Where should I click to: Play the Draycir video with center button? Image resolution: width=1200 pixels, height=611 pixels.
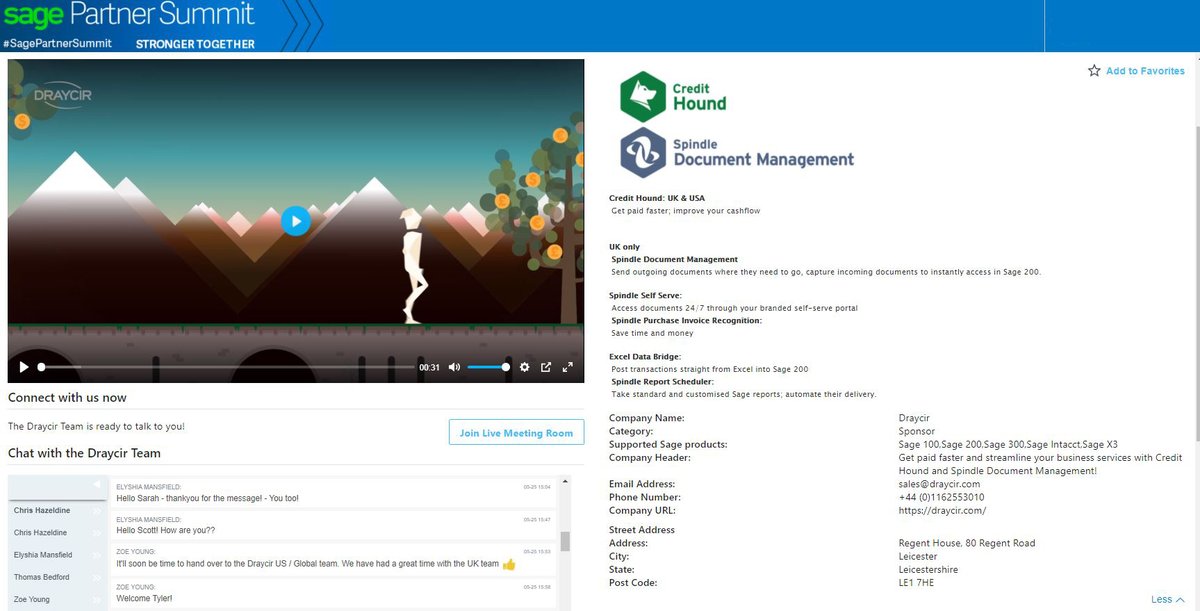(295, 220)
